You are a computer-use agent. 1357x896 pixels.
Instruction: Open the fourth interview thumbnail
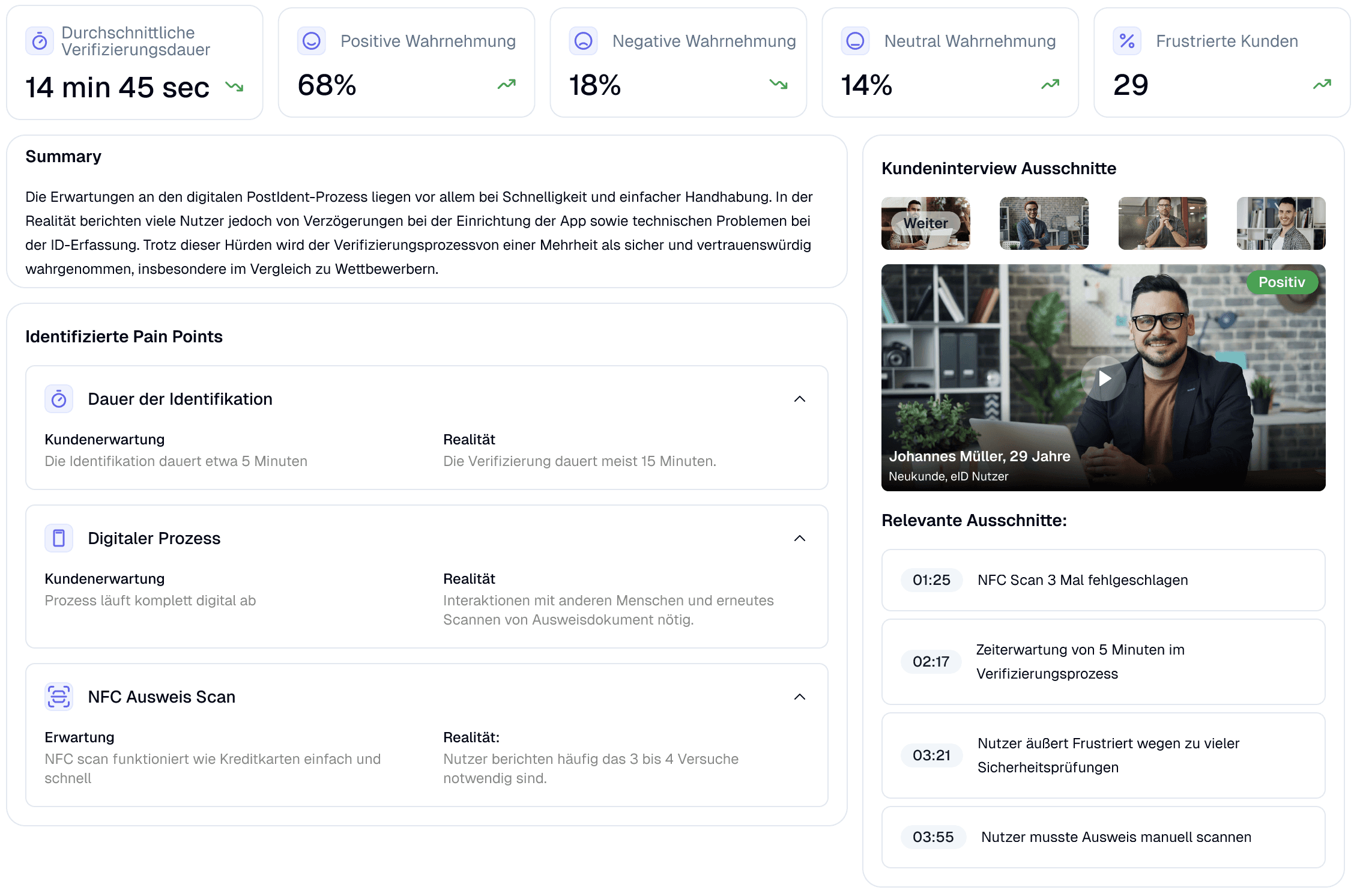(x=1281, y=223)
